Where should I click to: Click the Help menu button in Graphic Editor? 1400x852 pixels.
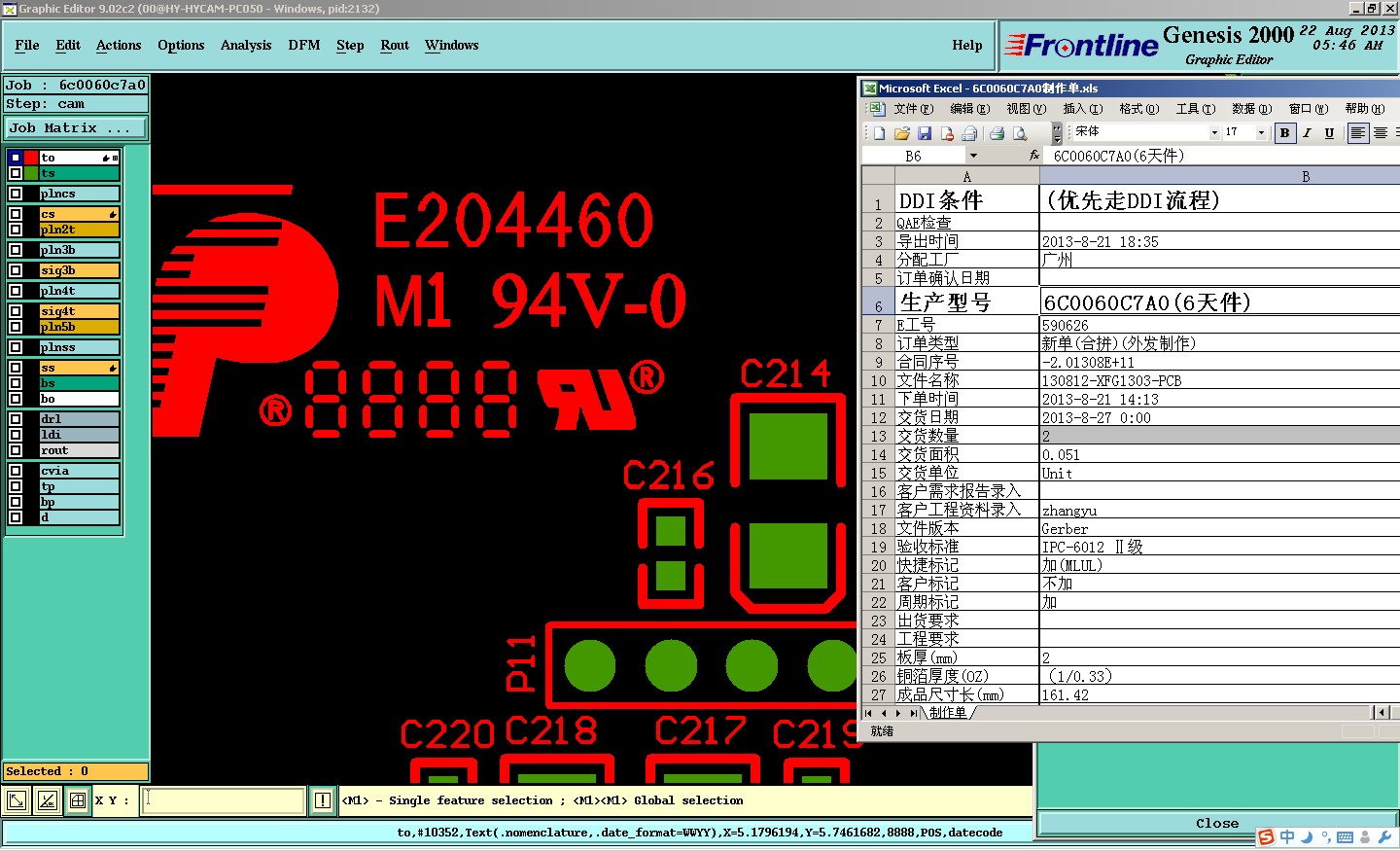tap(967, 45)
